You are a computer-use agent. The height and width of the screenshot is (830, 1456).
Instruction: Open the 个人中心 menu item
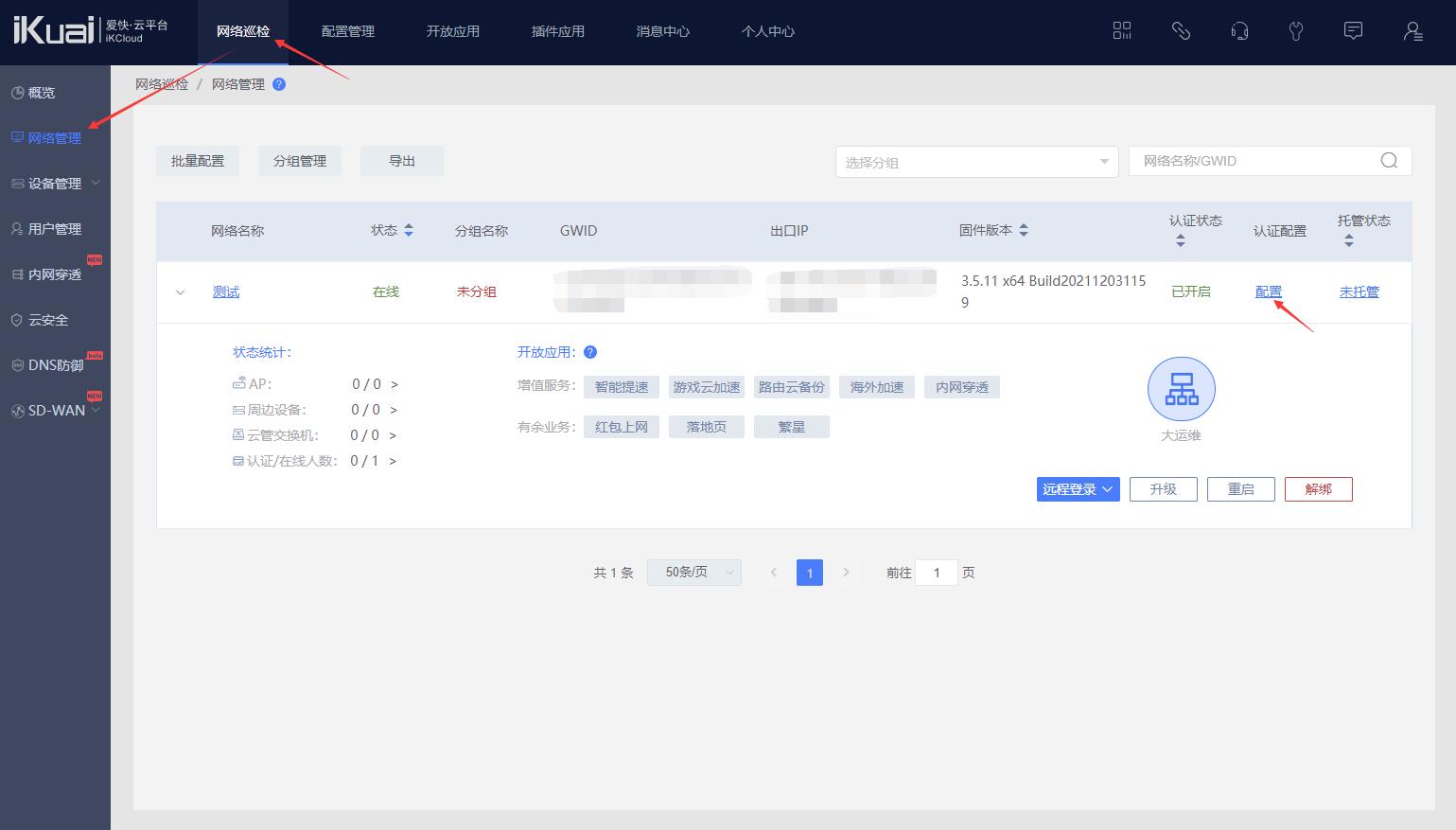coord(767,31)
